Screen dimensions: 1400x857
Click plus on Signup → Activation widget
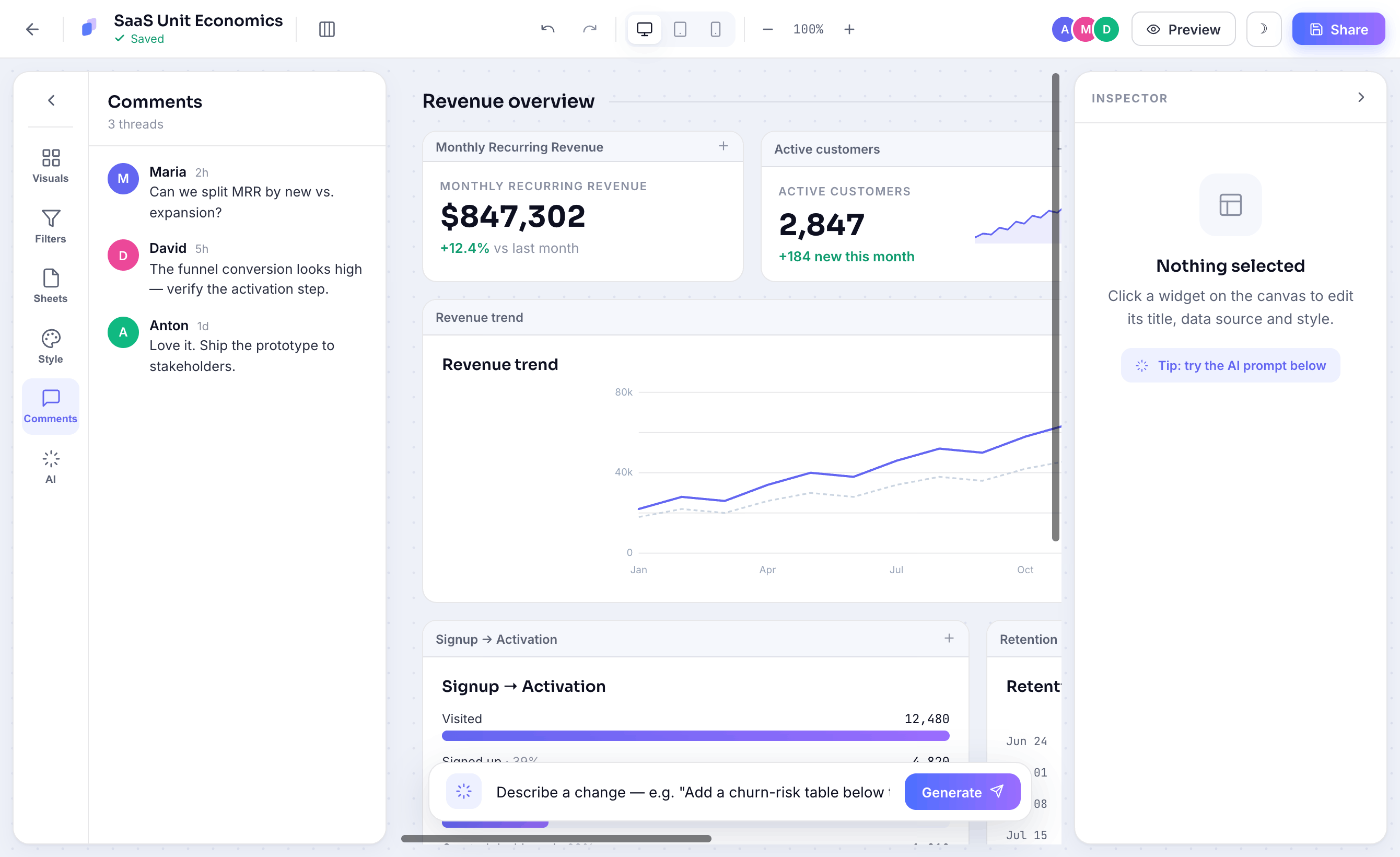[949, 638]
